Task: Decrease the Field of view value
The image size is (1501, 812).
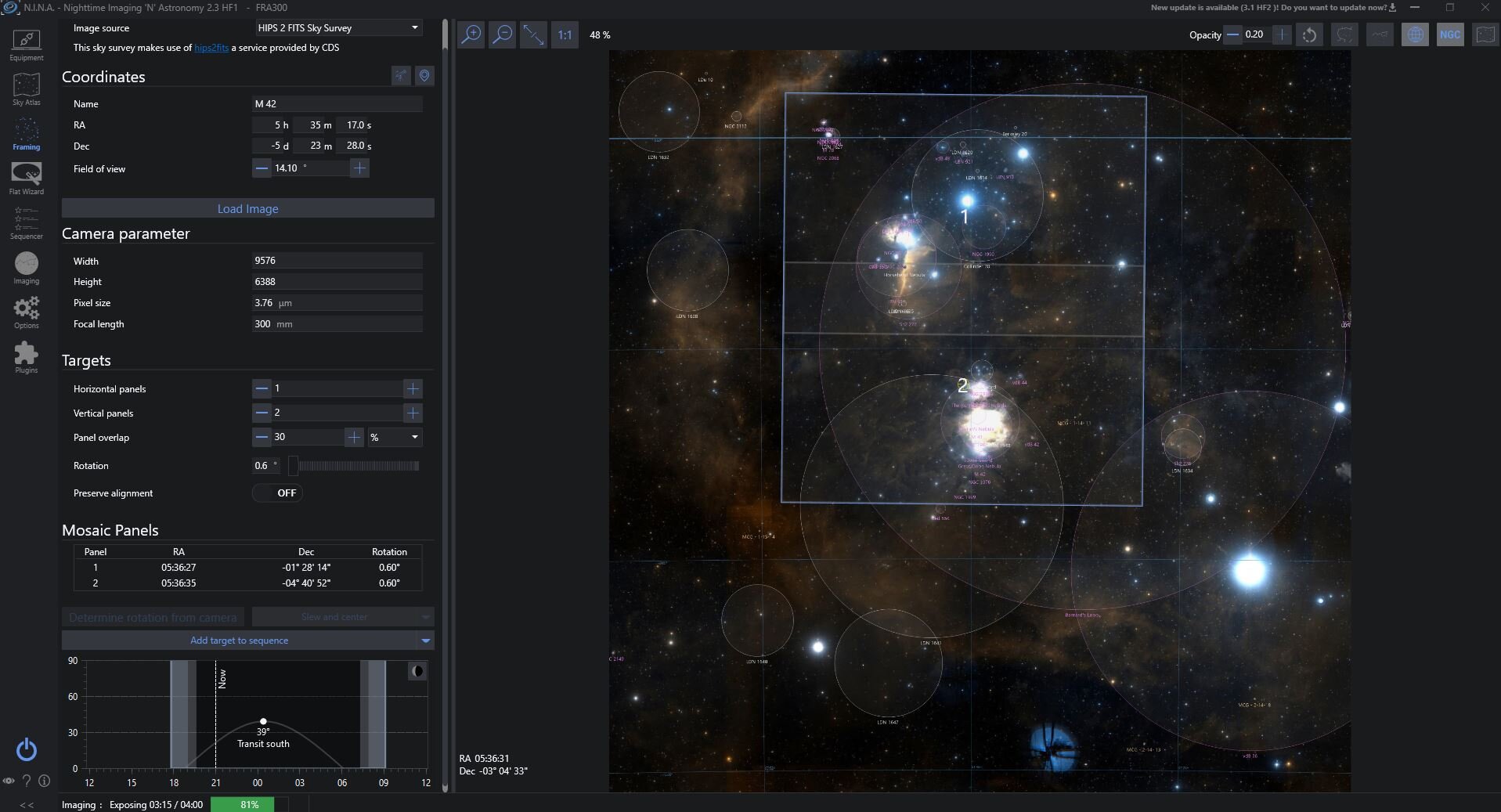Action: click(x=262, y=168)
